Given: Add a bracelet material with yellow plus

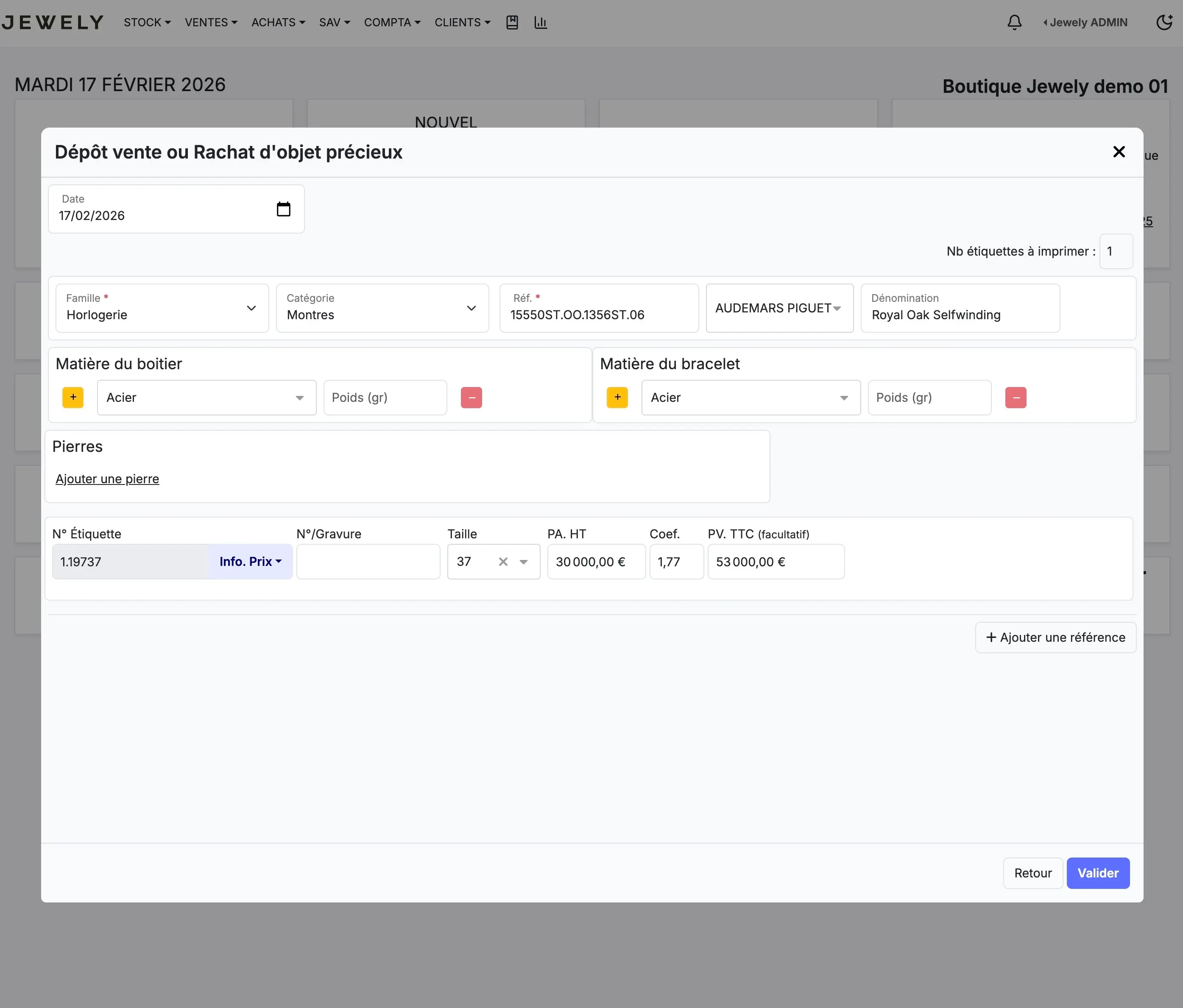Looking at the screenshot, I should [x=617, y=397].
